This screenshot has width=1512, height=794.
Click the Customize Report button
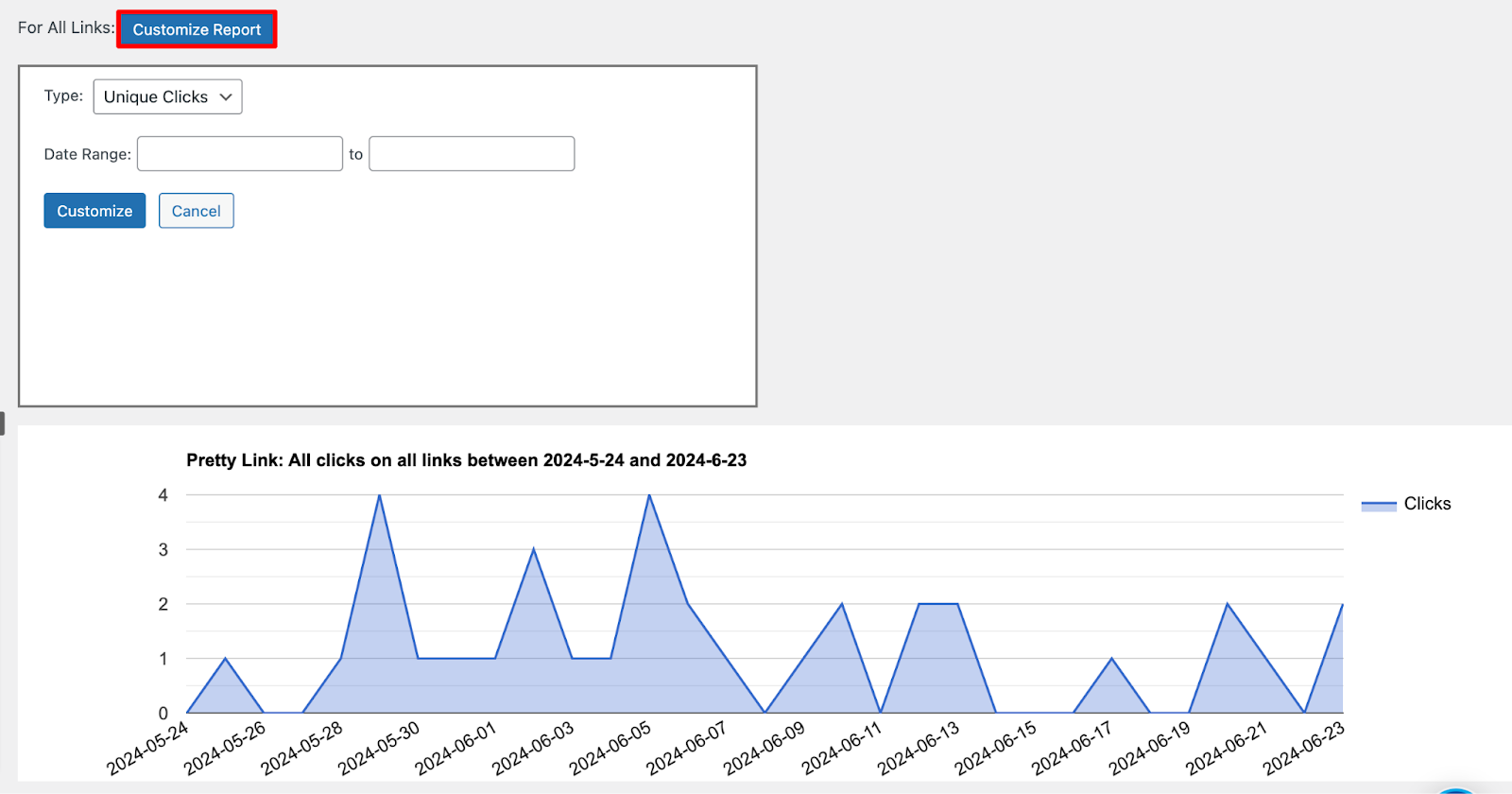click(x=197, y=29)
